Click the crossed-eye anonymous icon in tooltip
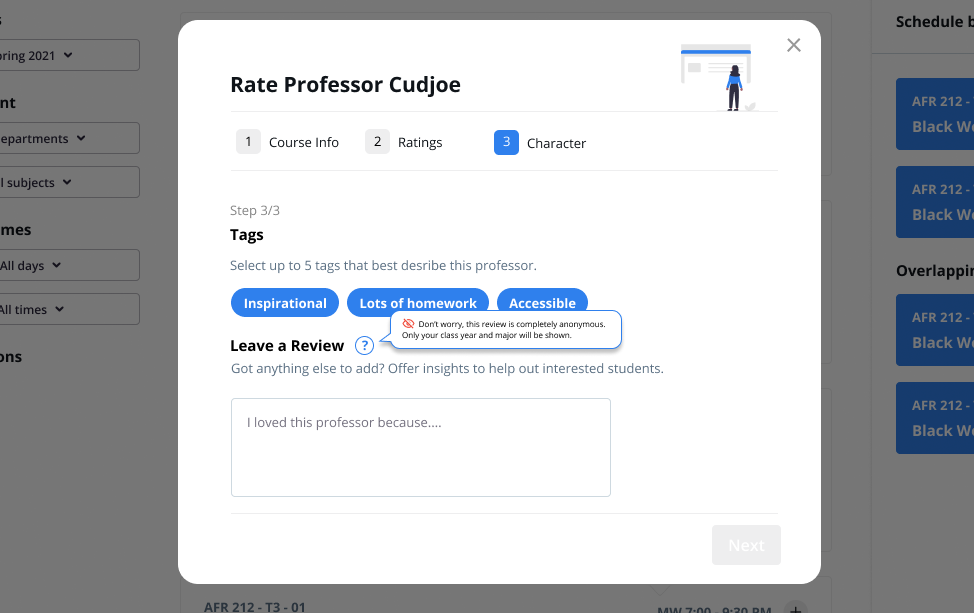Viewport: 974px width, 613px height. coord(408,324)
